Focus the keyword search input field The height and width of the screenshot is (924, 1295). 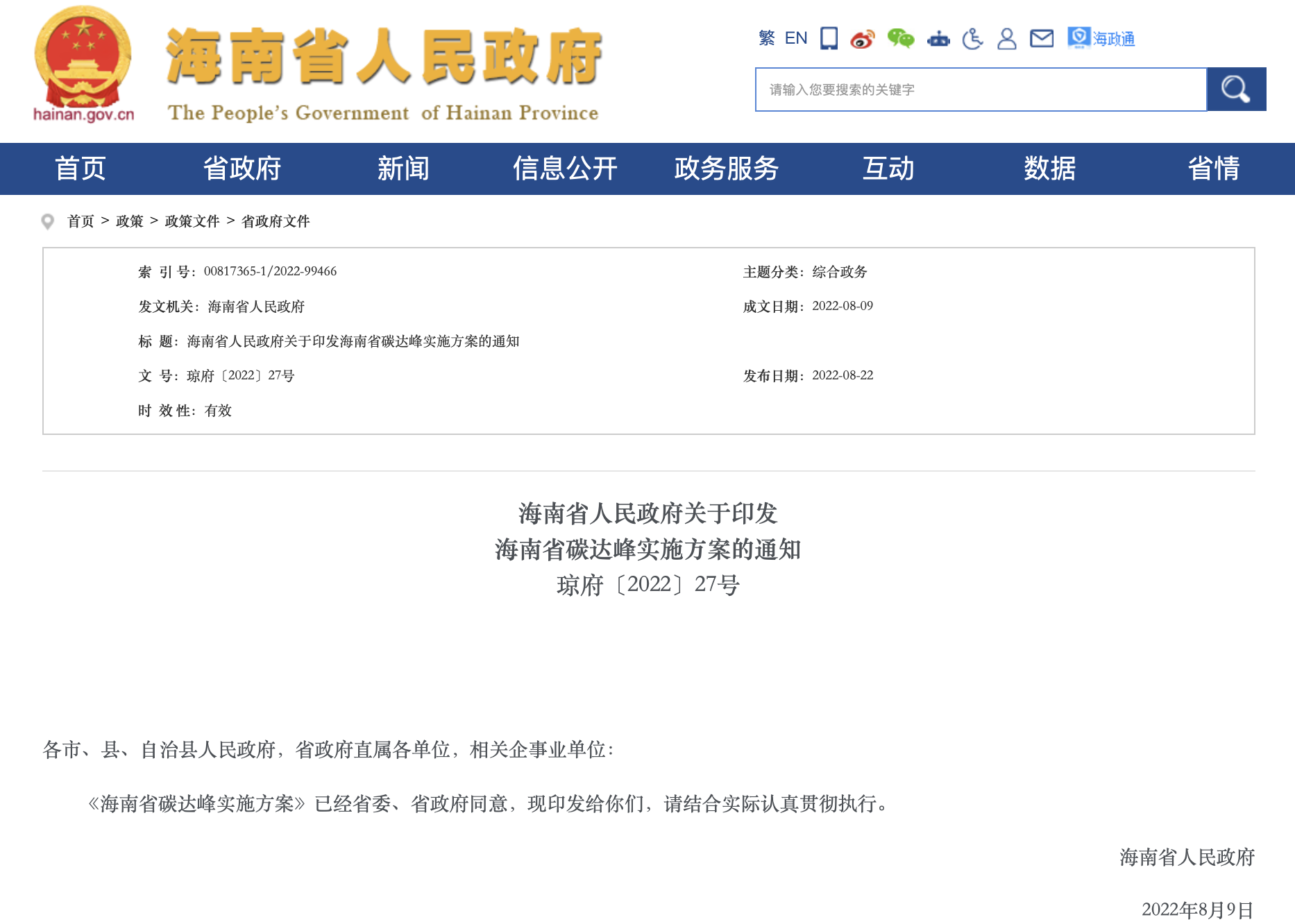(981, 89)
